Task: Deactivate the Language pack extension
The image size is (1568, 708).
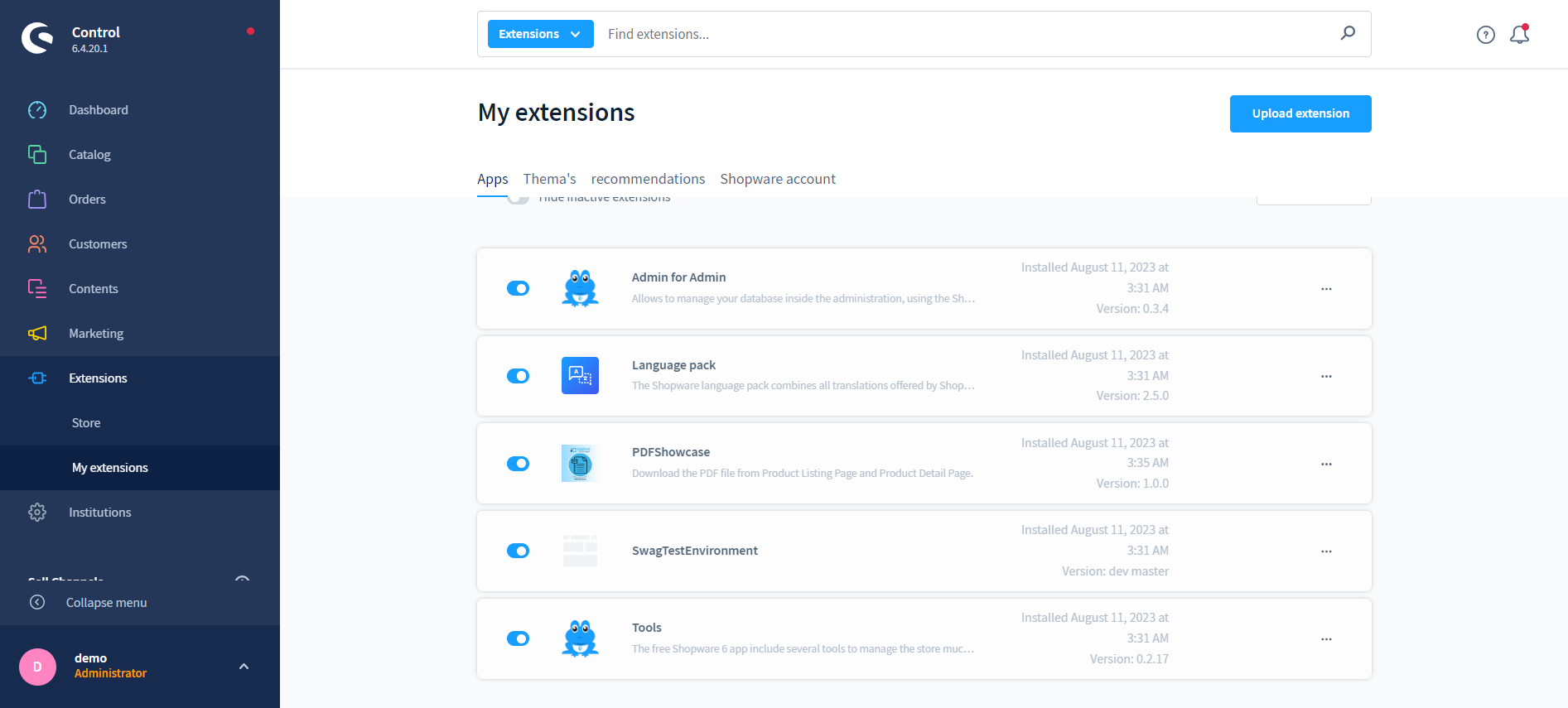Action: [x=518, y=376]
